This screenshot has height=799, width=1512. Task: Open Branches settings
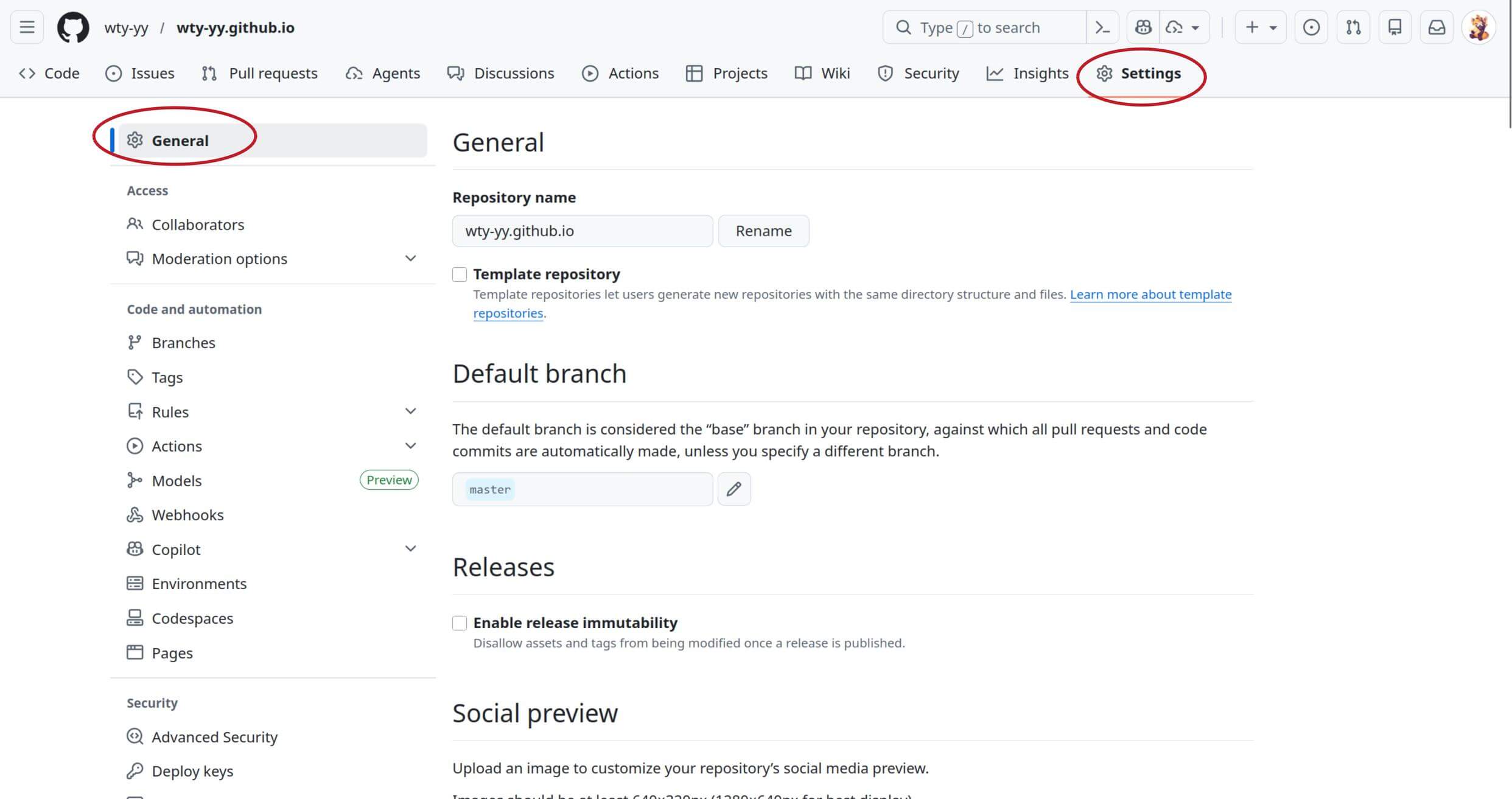(x=273, y=343)
